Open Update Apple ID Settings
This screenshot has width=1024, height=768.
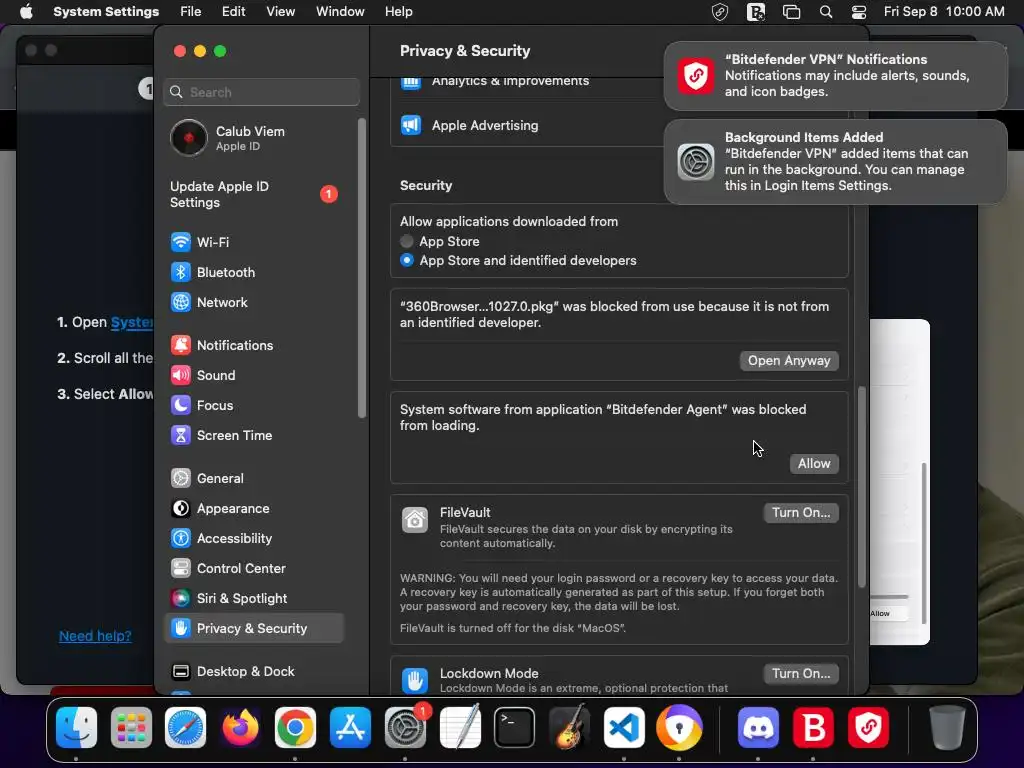point(253,195)
